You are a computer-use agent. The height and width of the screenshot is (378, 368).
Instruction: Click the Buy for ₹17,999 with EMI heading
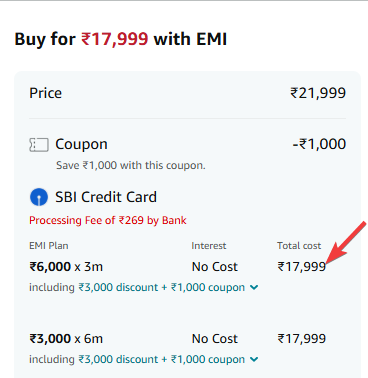pos(121,39)
